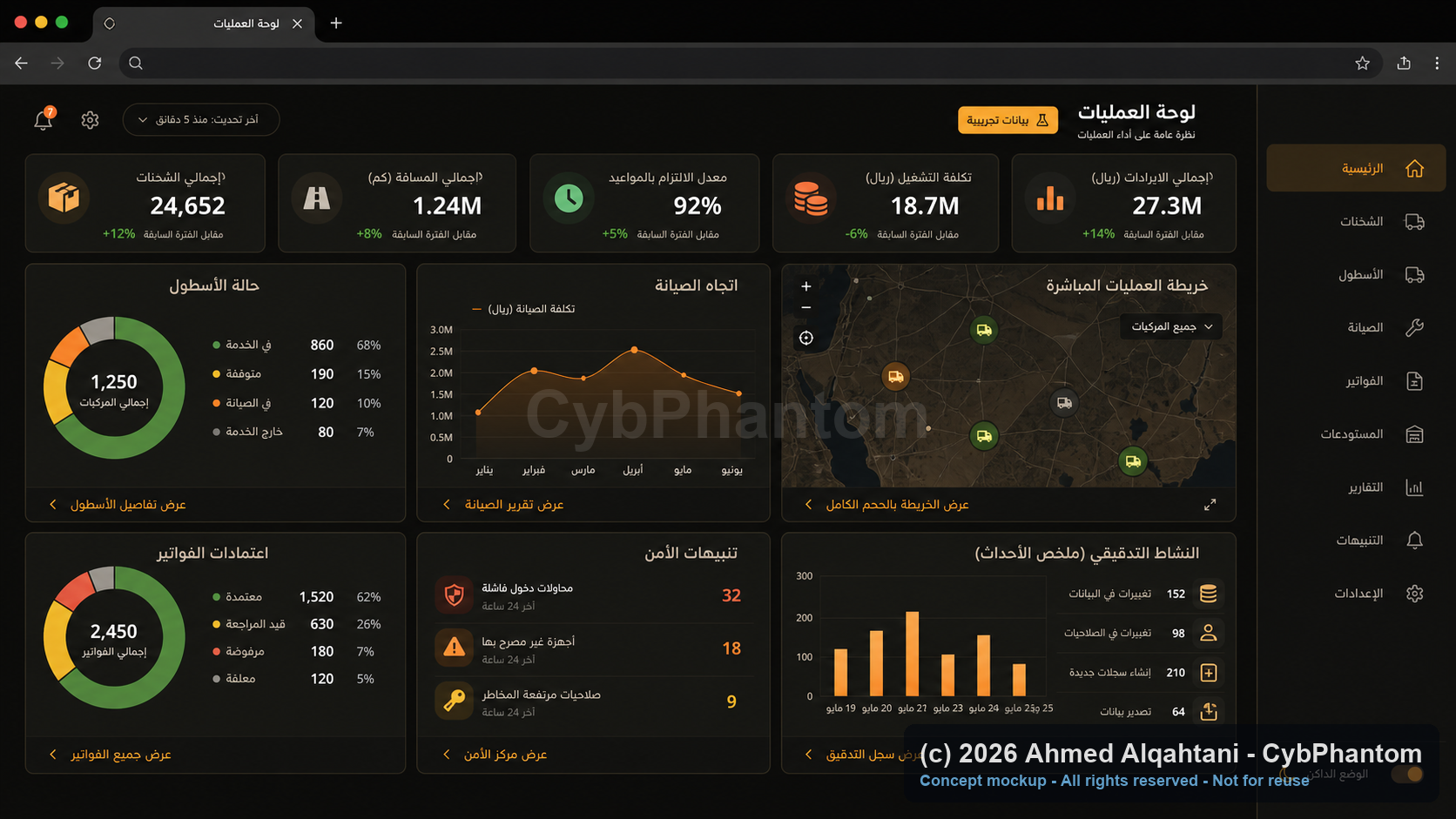Click the shipments box icon card
Viewport: 1456px width, 819px height.
(x=64, y=198)
